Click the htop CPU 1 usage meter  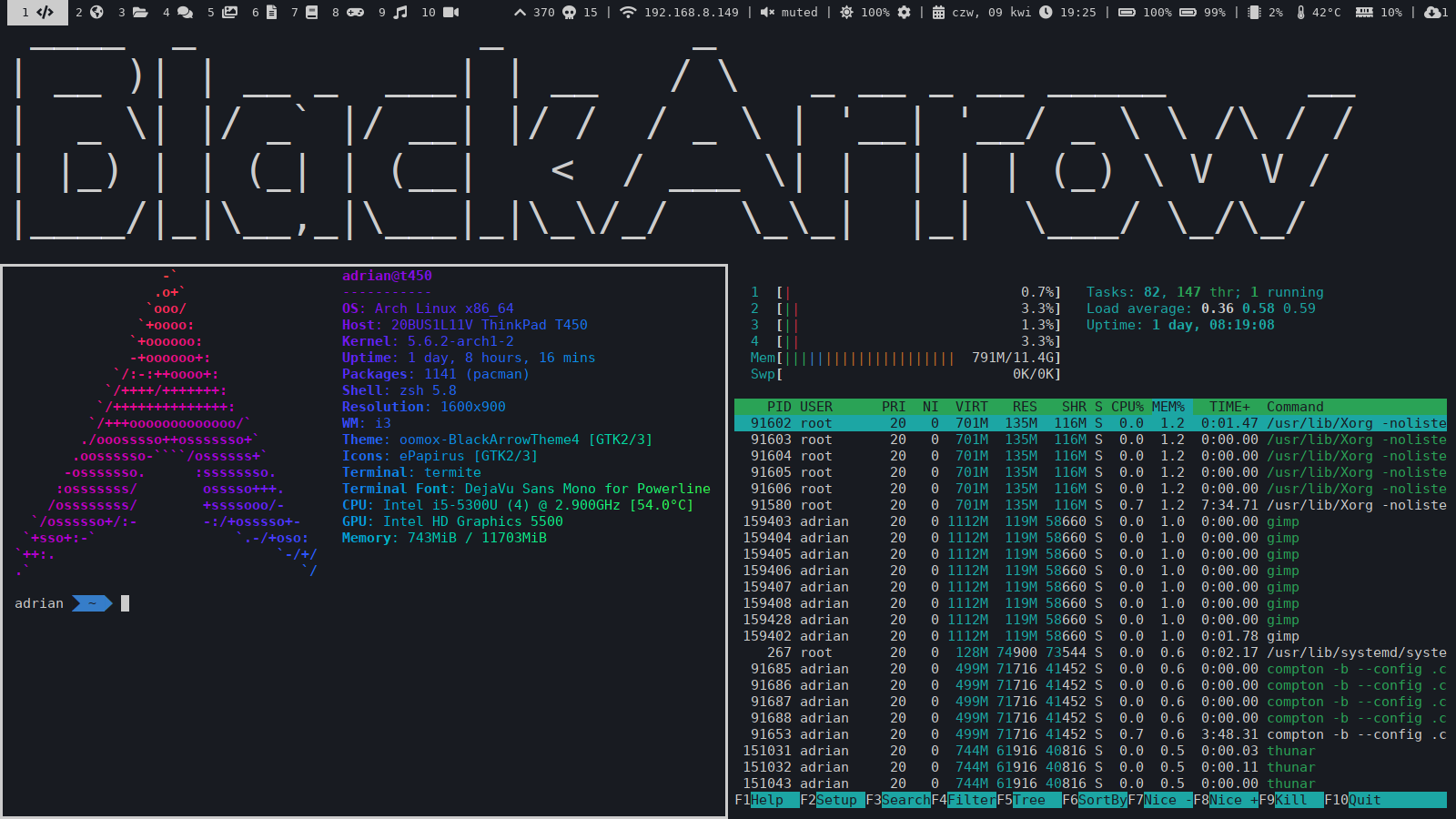click(x=905, y=292)
